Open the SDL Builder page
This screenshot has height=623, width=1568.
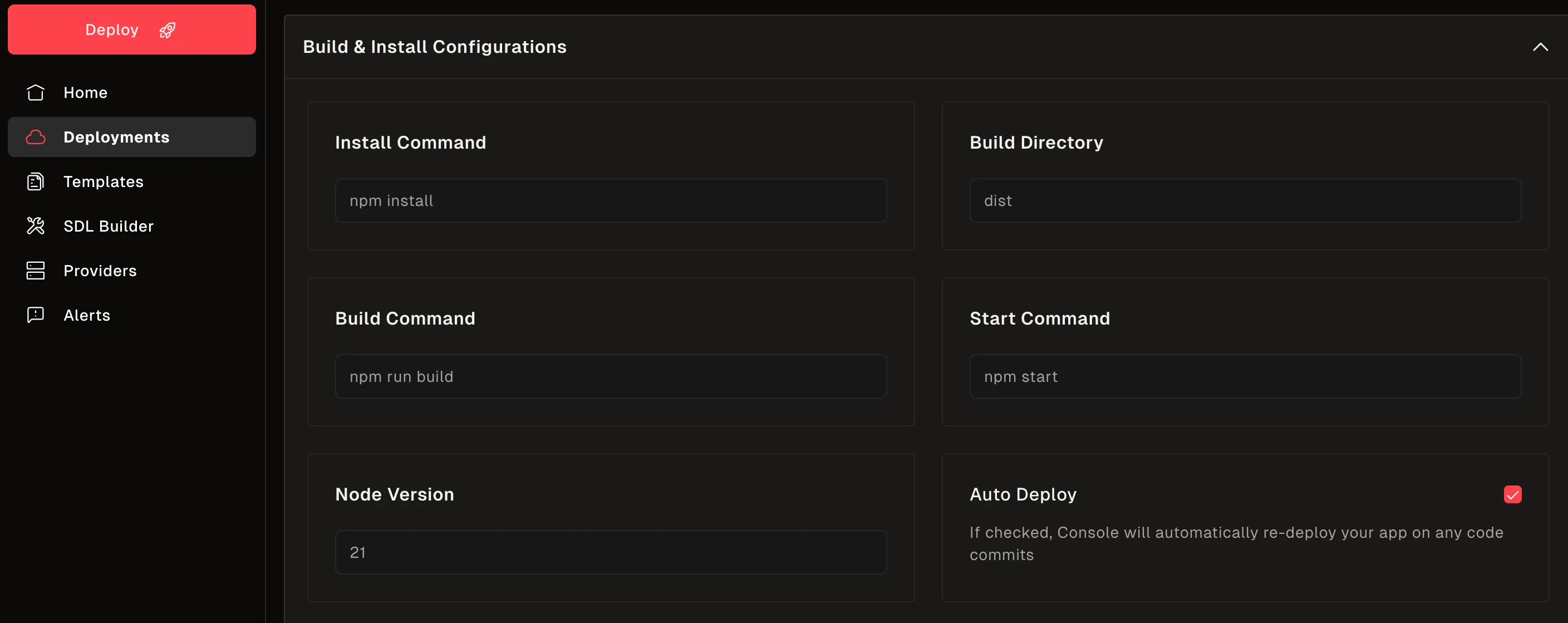tap(109, 226)
